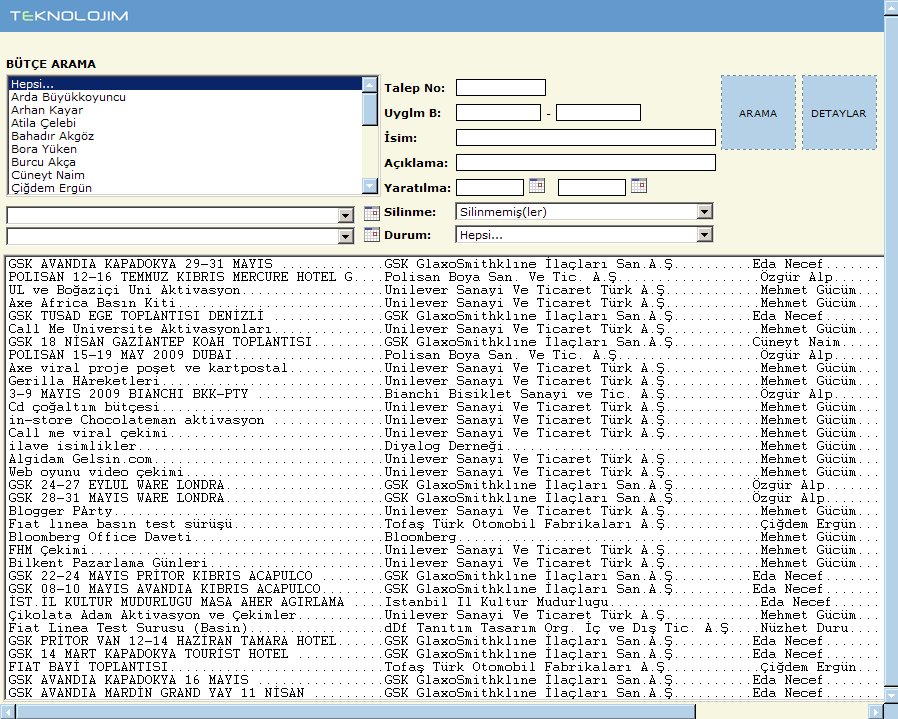Open the Silinme dropdown
Screen dimensions: 898x719
[704, 212]
